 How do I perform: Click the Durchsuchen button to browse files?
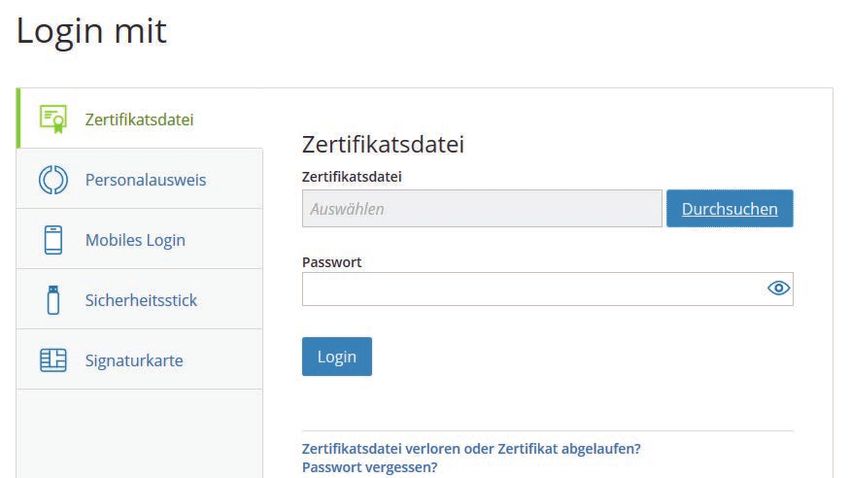pyautogui.click(x=730, y=209)
